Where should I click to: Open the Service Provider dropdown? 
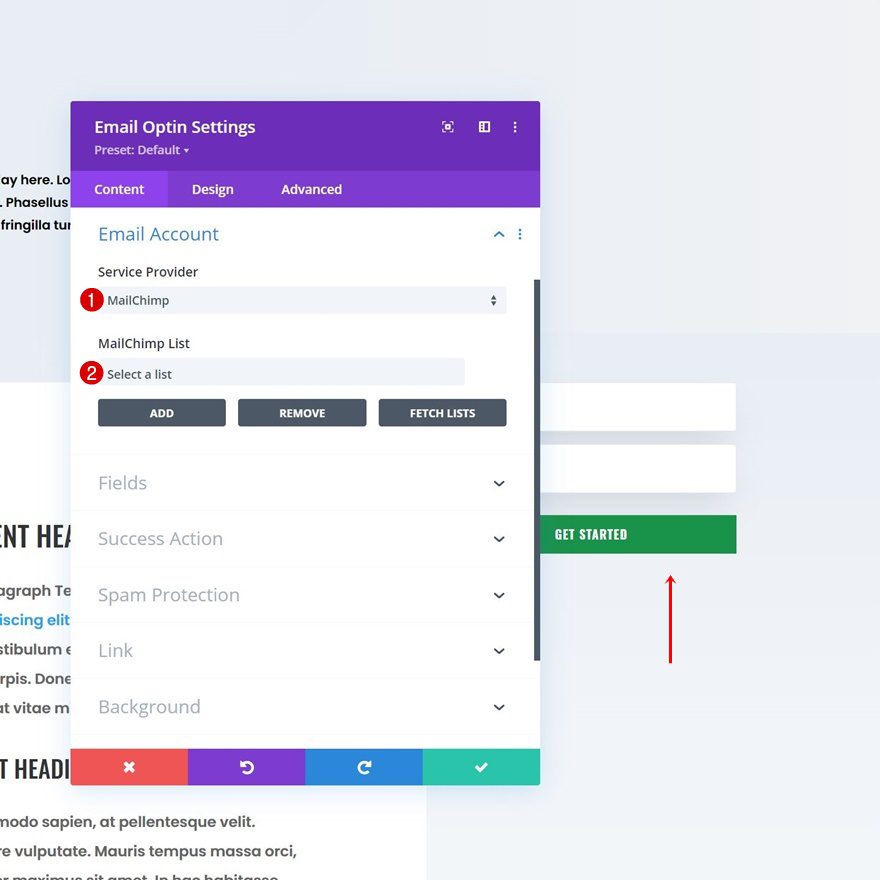click(300, 300)
